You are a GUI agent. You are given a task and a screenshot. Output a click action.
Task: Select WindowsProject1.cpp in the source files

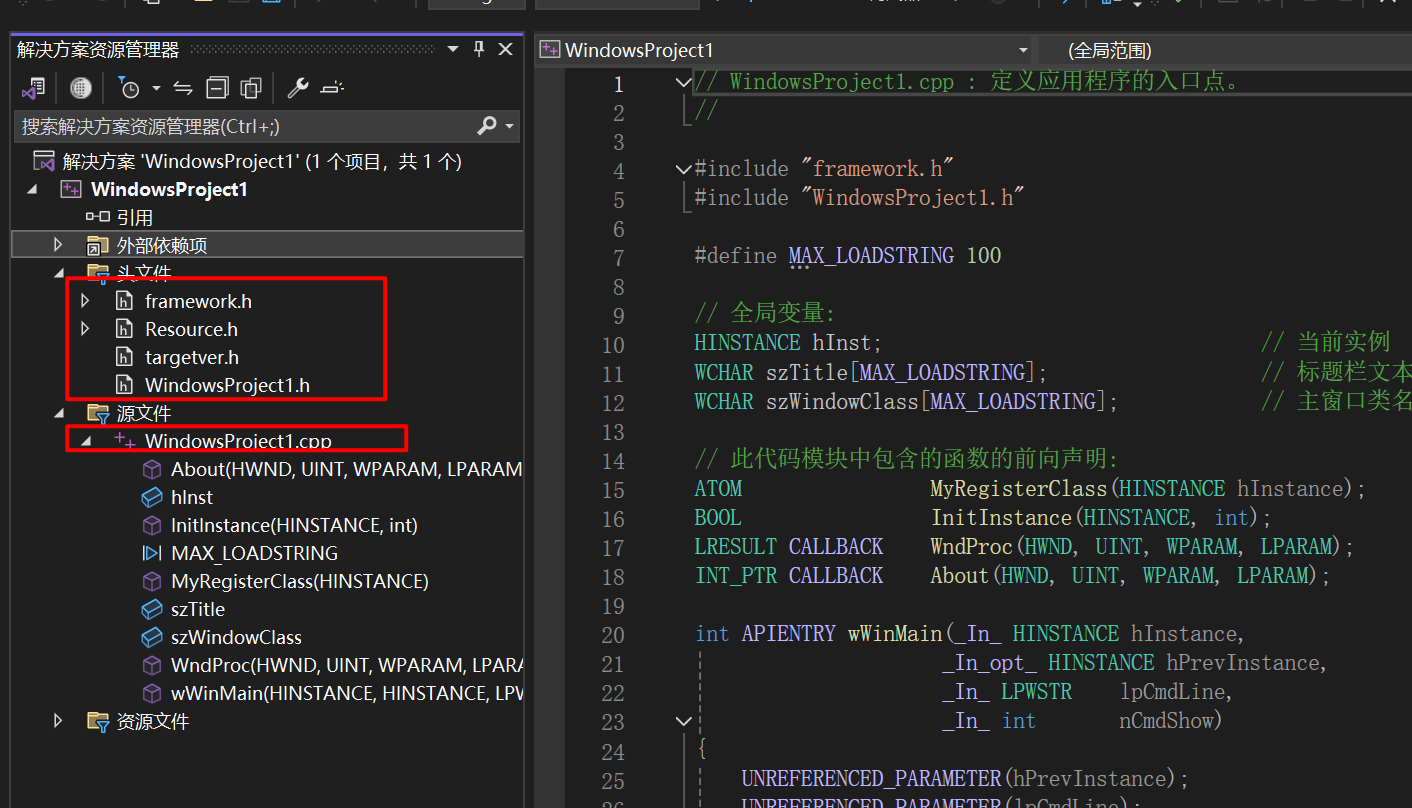coord(237,441)
